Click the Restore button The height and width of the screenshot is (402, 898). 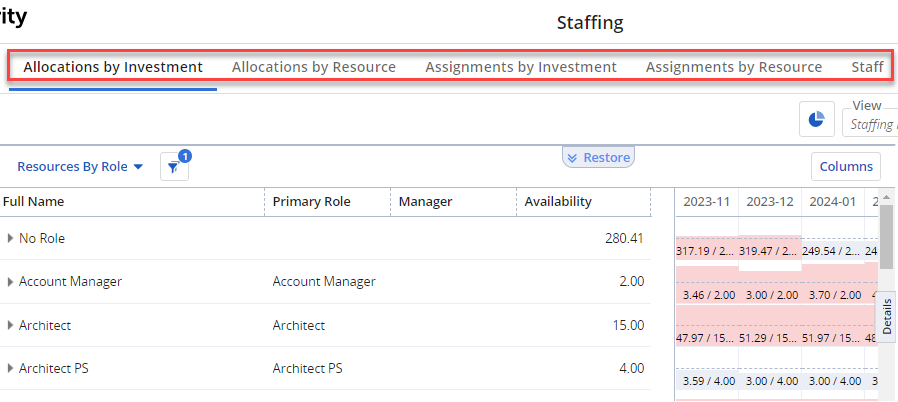pos(599,157)
